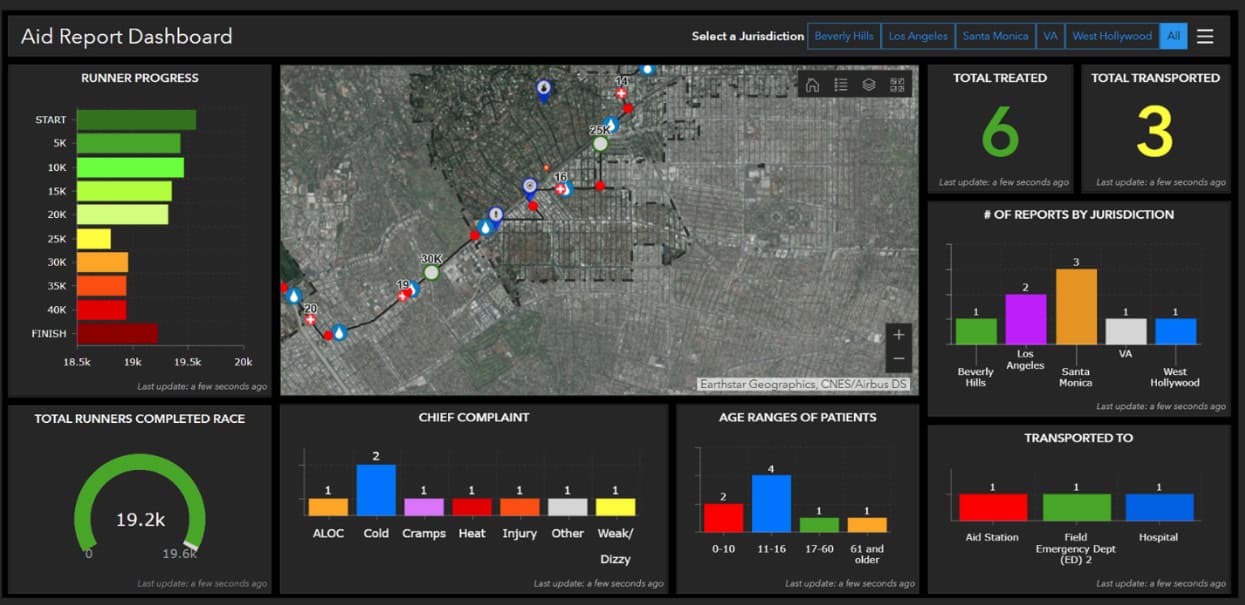Select the All jurisdictions button
The image size is (1245, 605).
click(x=1173, y=36)
